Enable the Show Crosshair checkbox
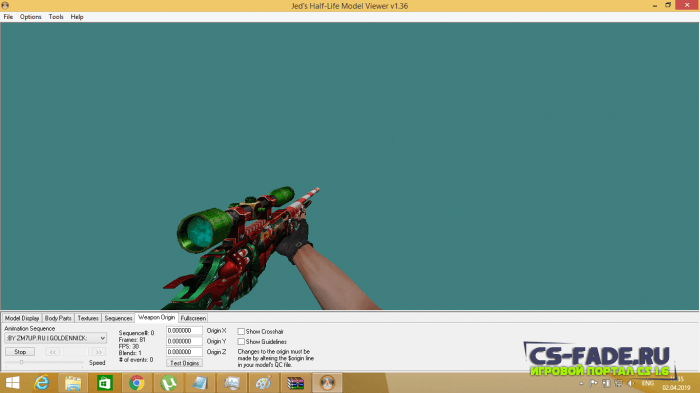This screenshot has height=393, width=700. (241, 331)
